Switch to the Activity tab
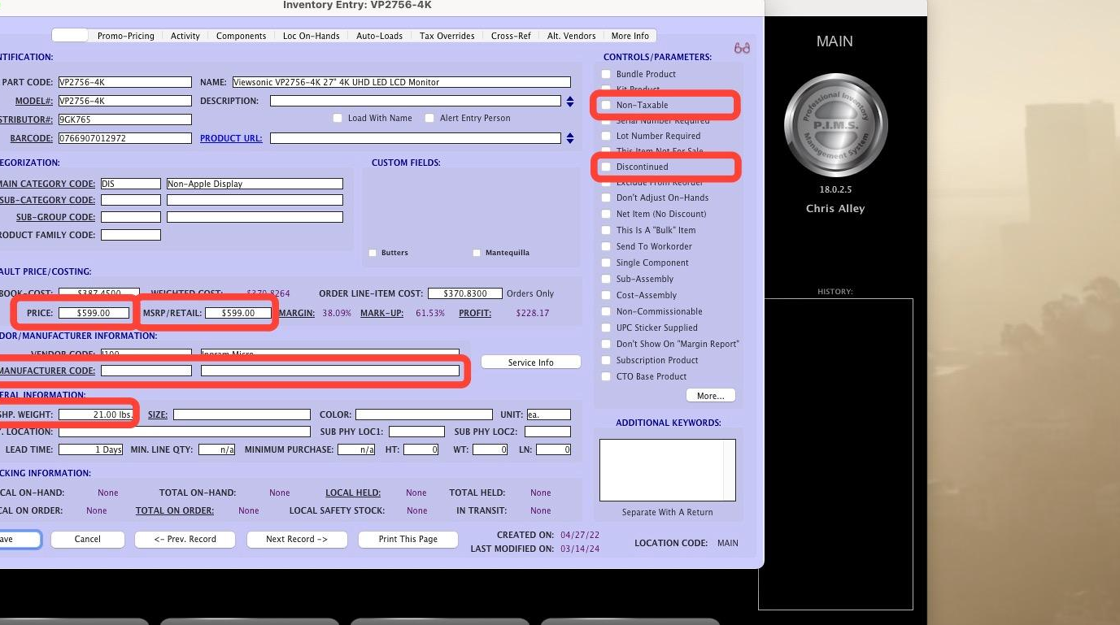 coord(185,36)
